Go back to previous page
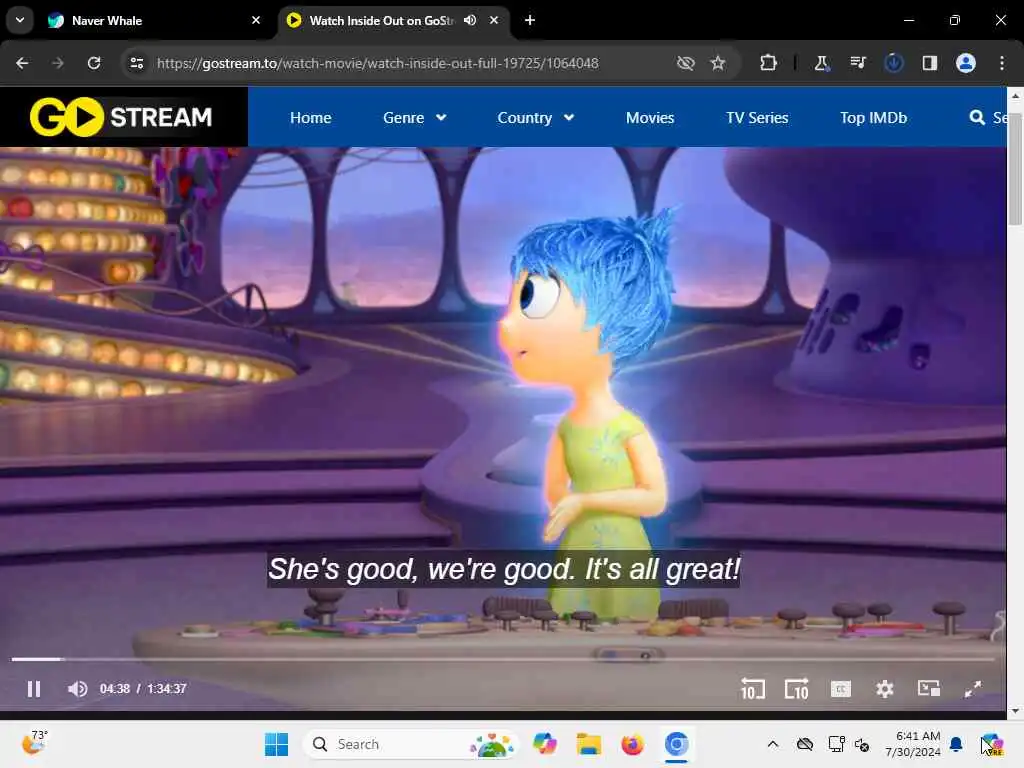The image size is (1024, 768). 22,63
